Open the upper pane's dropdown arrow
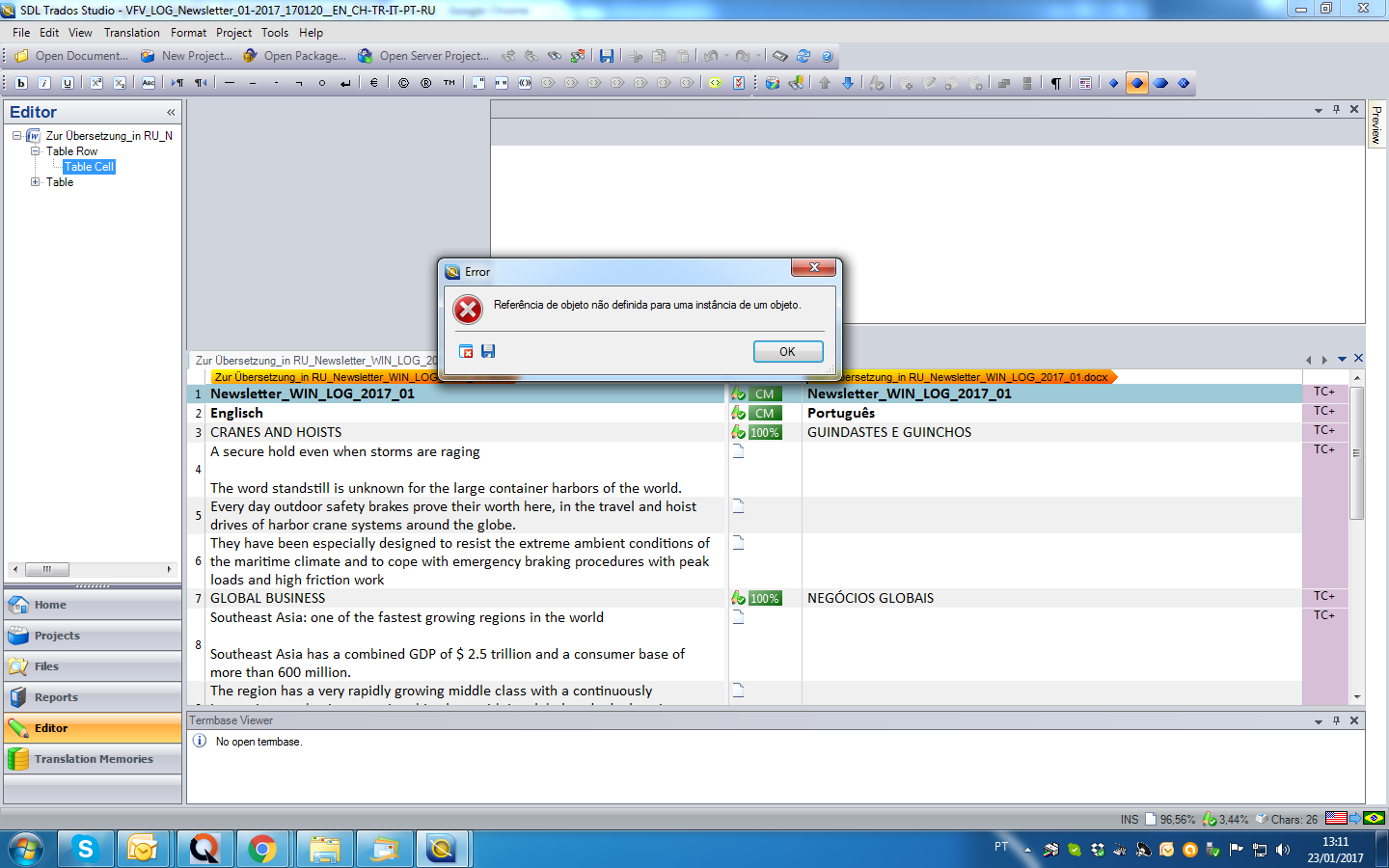Viewport: 1389px width, 868px height. coord(1318,110)
